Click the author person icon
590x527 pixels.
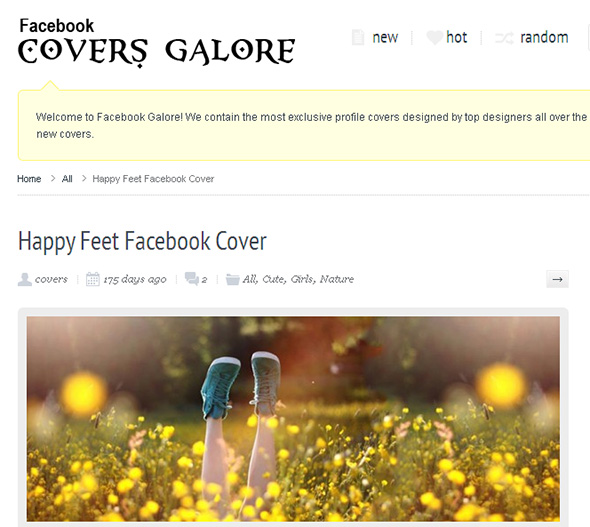tap(24, 279)
